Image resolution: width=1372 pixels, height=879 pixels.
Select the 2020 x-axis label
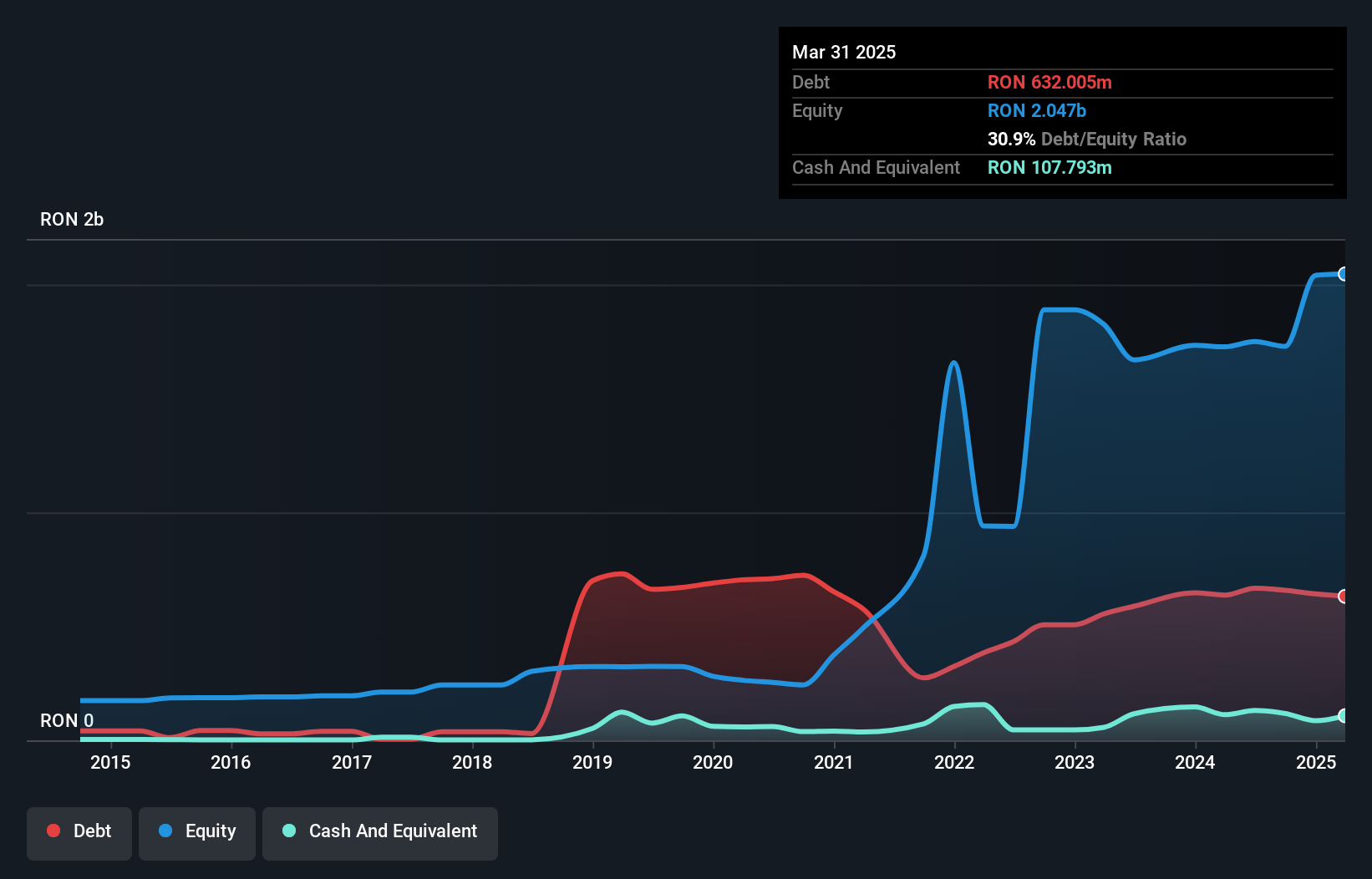click(713, 762)
